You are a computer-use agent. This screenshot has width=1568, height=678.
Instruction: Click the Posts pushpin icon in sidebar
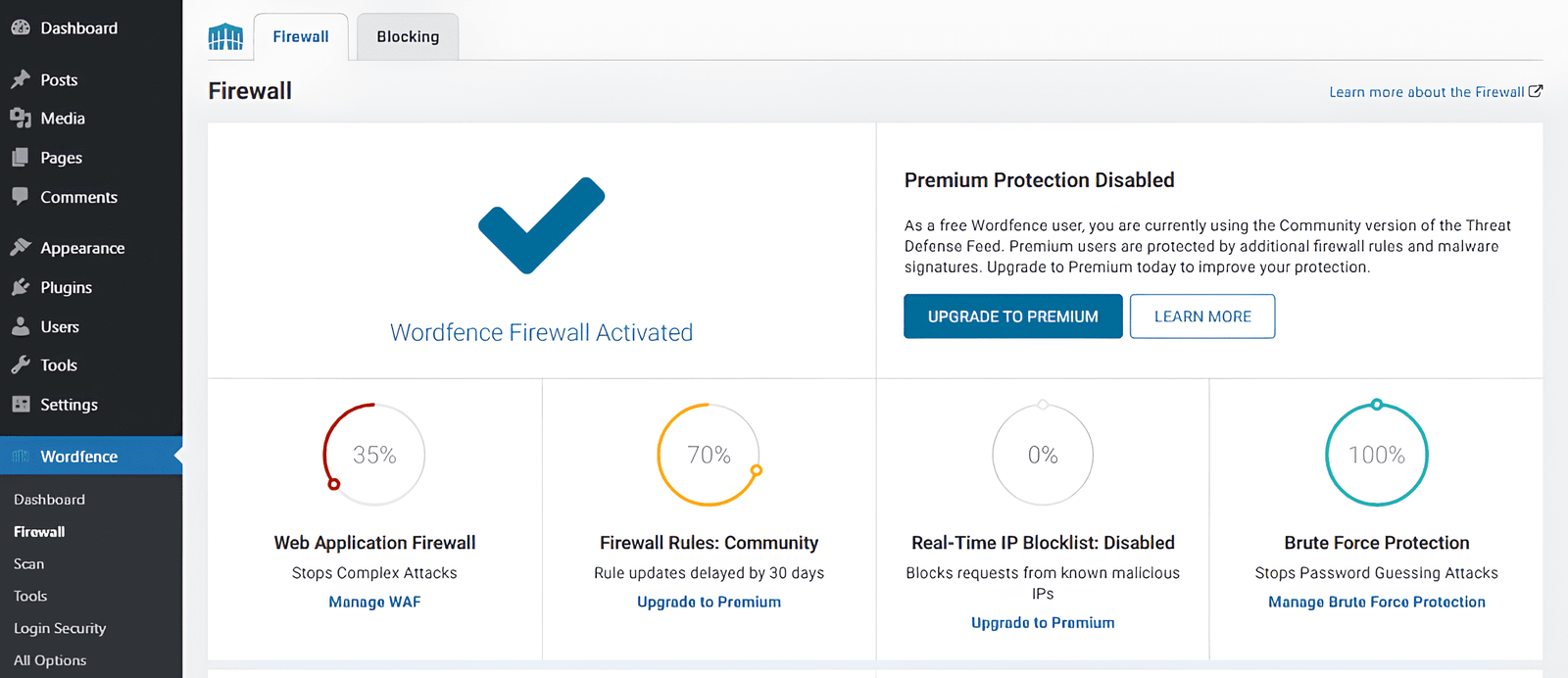[21, 79]
